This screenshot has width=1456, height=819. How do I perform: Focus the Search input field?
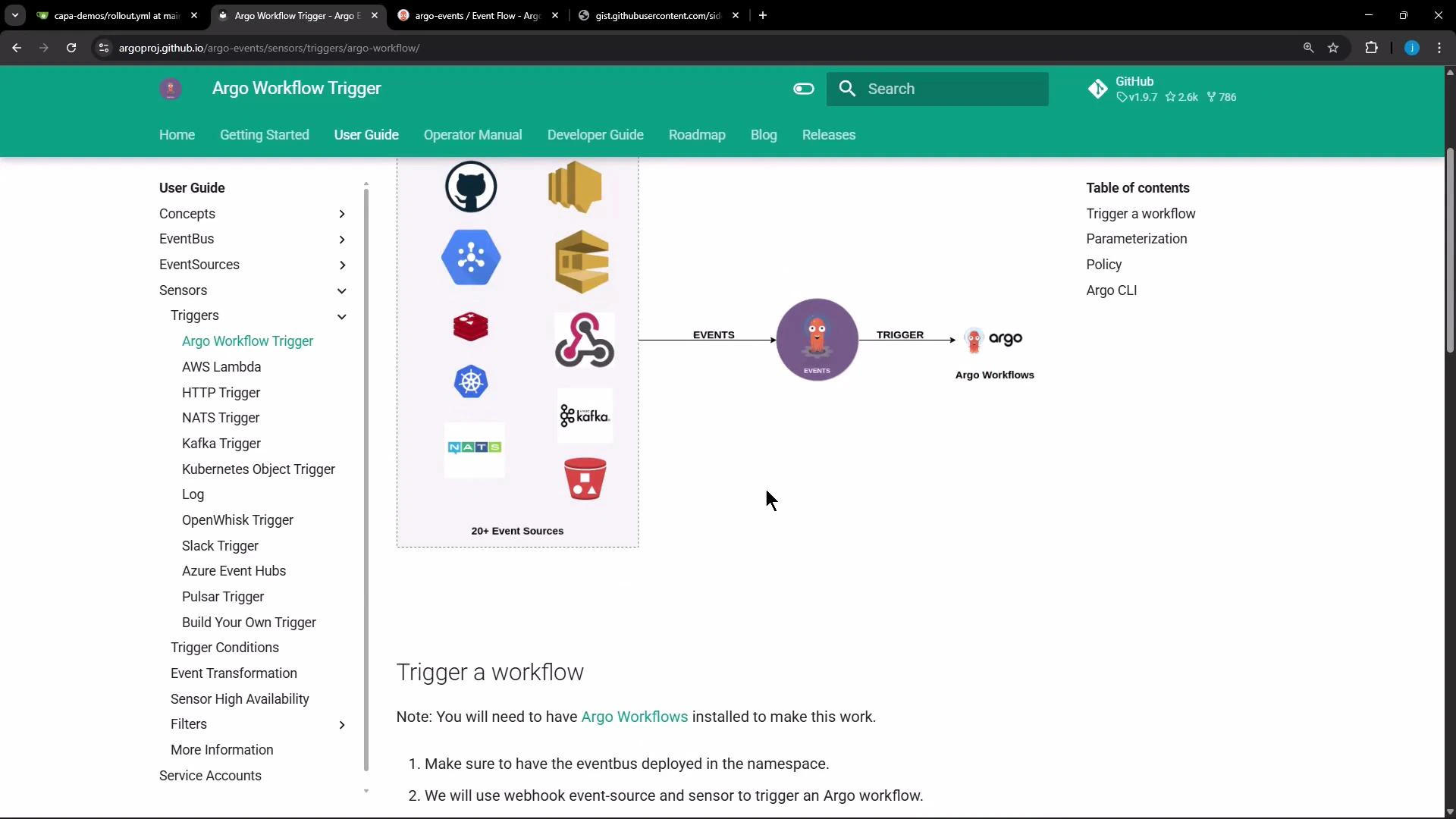coord(937,89)
